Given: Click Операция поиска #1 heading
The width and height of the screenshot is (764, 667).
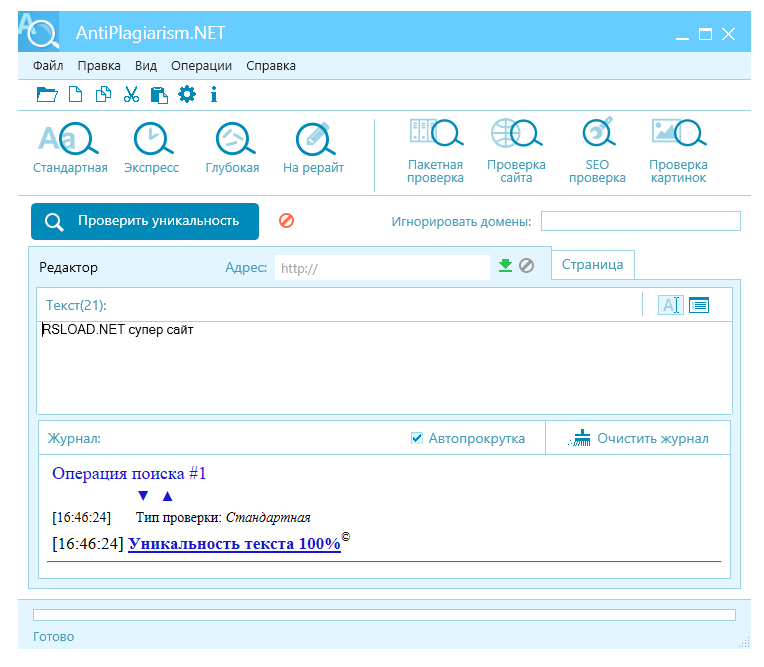Looking at the screenshot, I should (129, 474).
